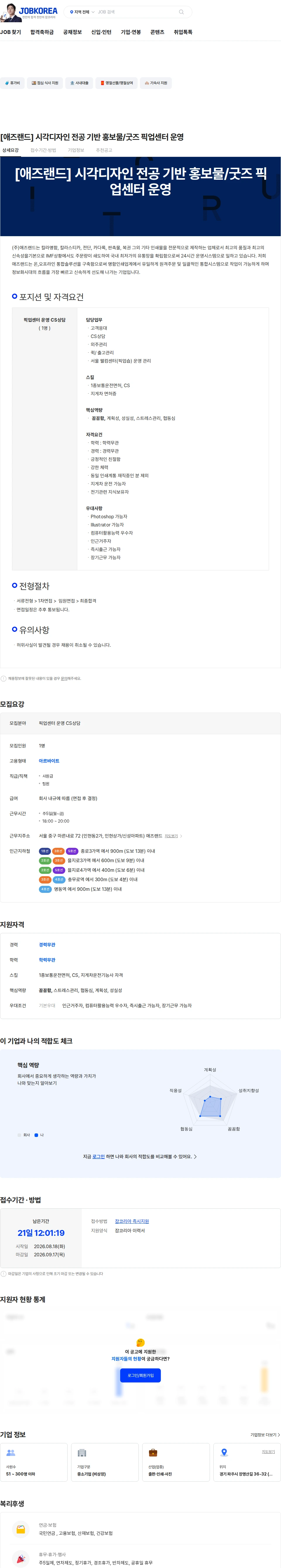Screen dimensions: 281x1568
Task: Click 4호선 badge in 명동역 row
Action: [45, 889]
